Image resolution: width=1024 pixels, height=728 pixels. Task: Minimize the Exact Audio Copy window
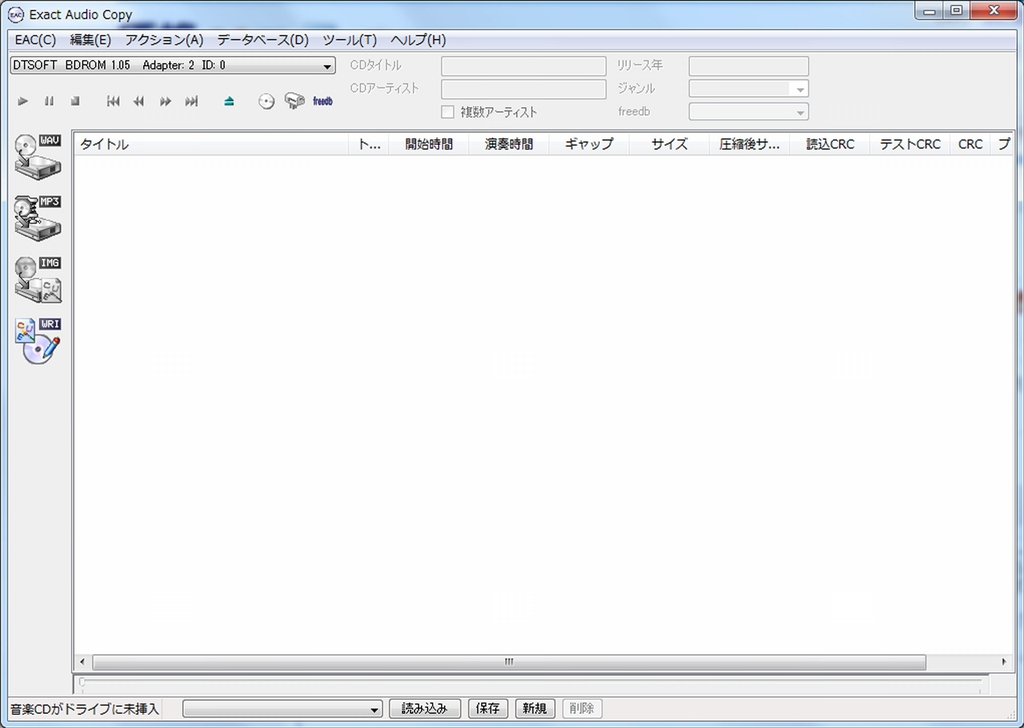pos(929,10)
